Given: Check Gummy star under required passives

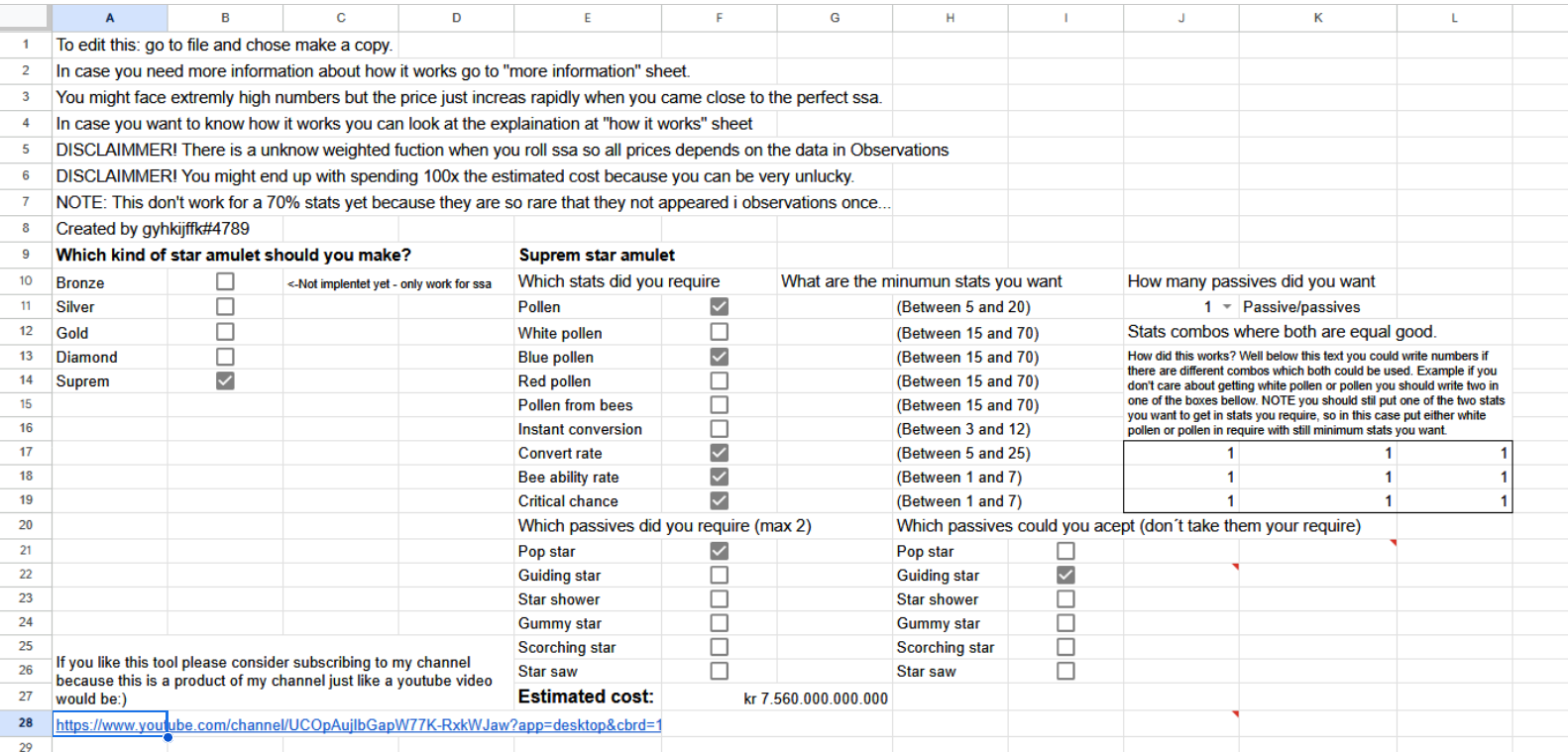Looking at the screenshot, I should [719, 623].
